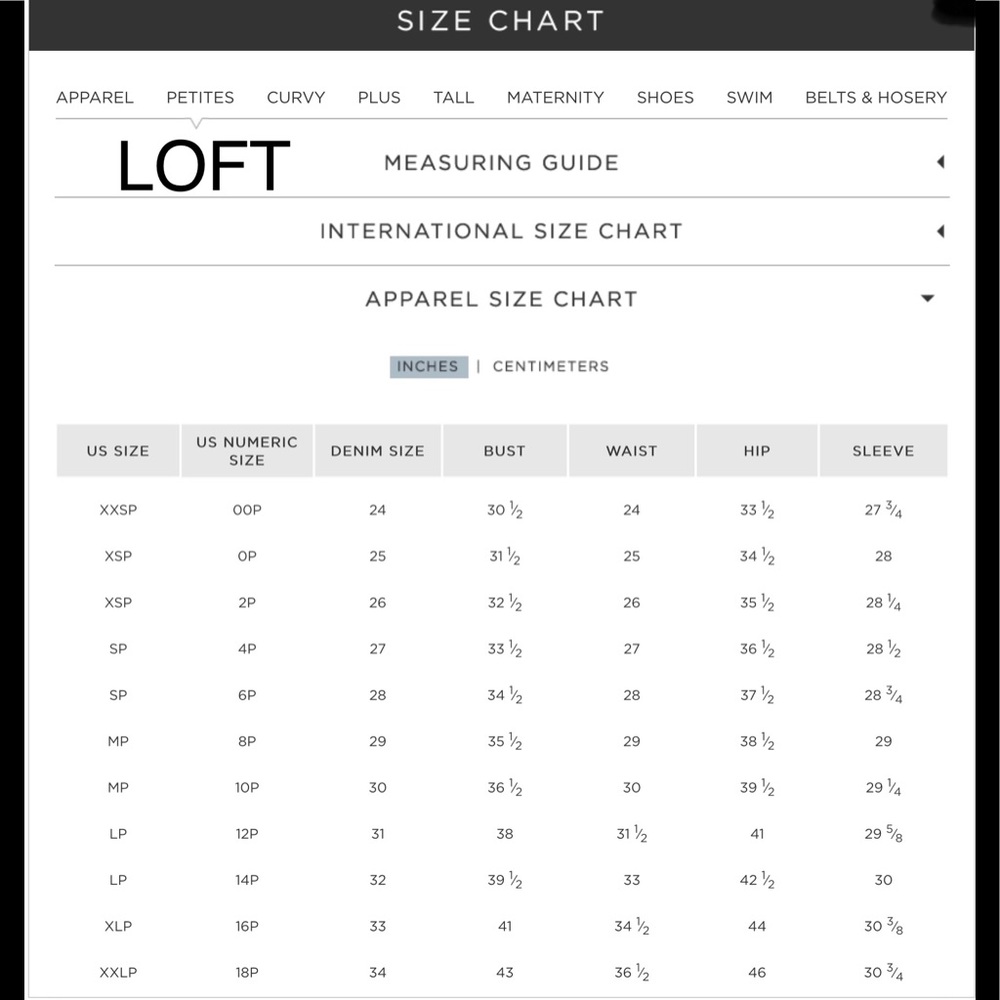Select the Petites tab

coord(200,98)
